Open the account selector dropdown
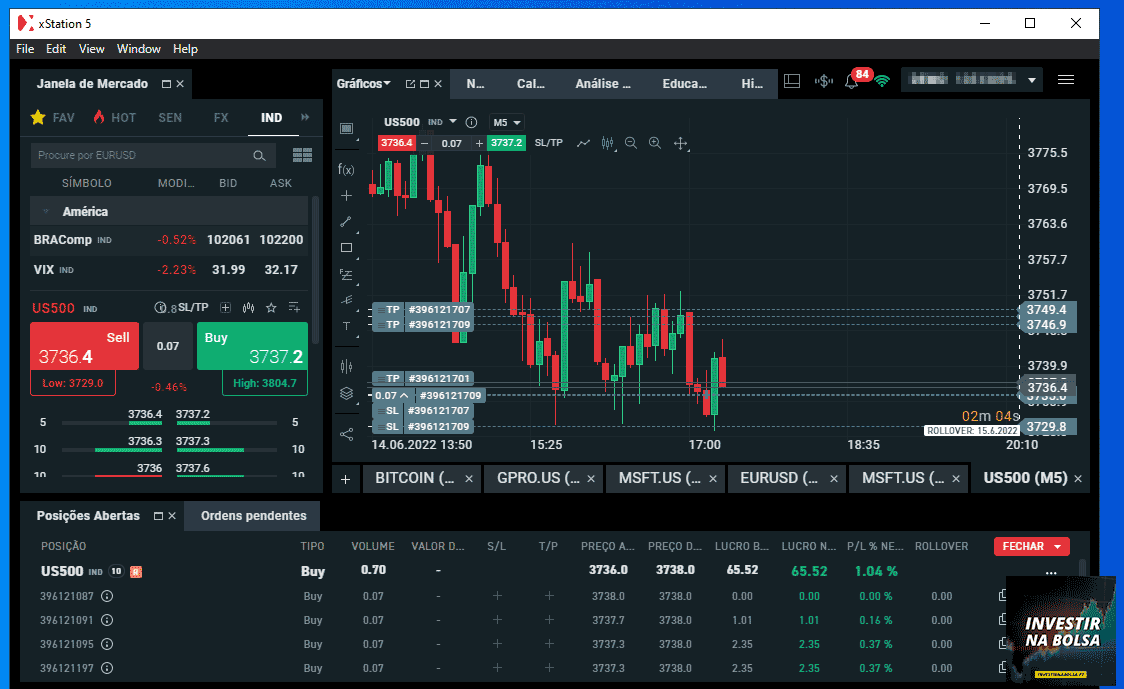Image resolution: width=1124 pixels, height=689 pixels. click(1032, 80)
